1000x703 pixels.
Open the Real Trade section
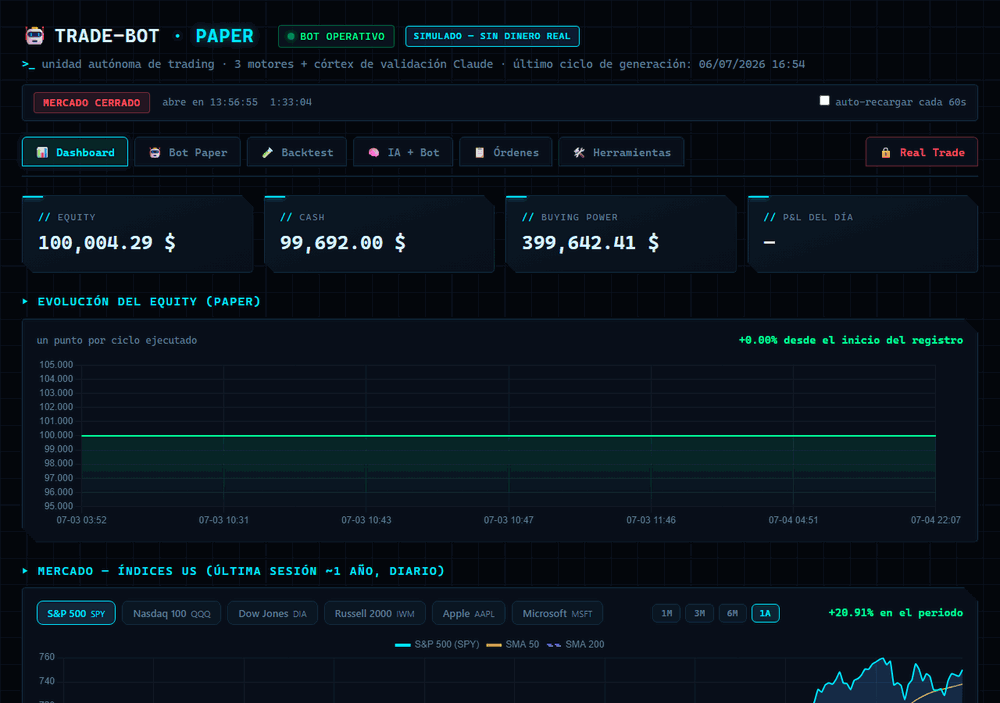(922, 152)
